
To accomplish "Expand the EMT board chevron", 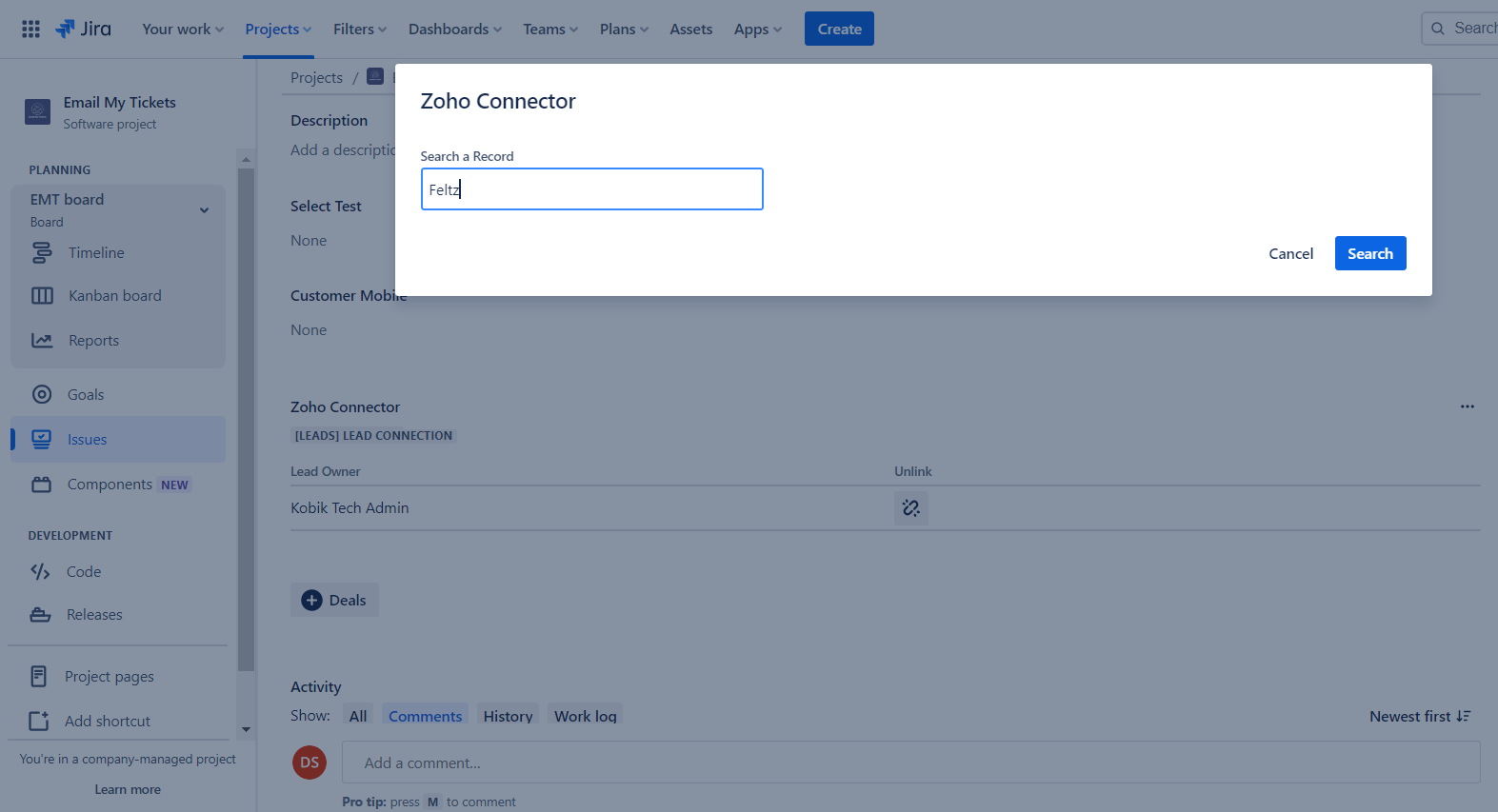I will tap(204, 210).
